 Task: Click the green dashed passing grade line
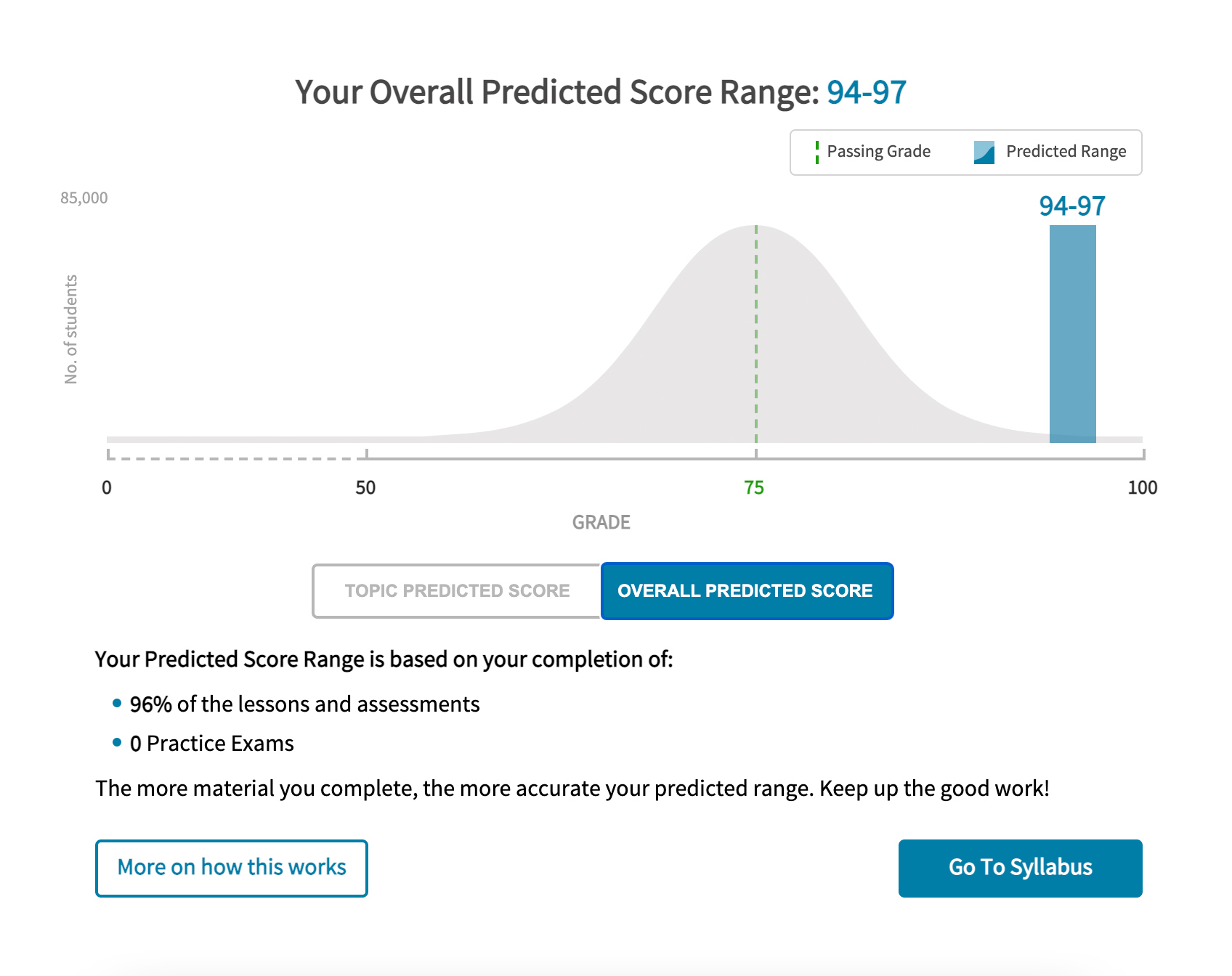(x=756, y=334)
